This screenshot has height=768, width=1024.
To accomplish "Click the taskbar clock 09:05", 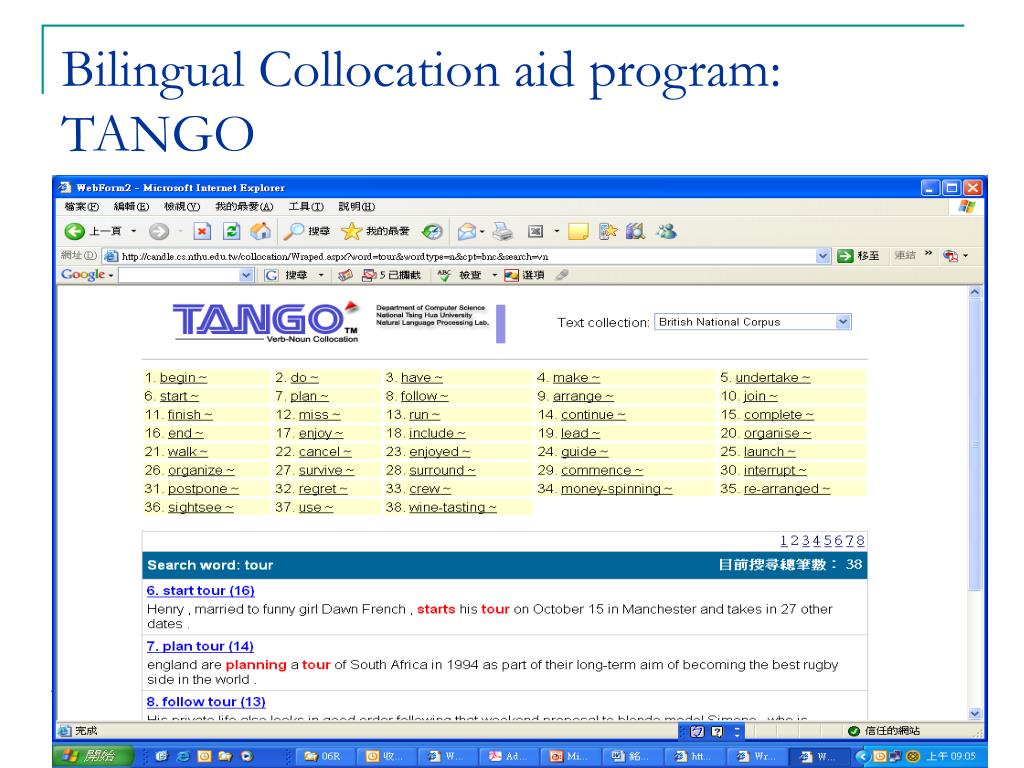I will click(x=951, y=756).
